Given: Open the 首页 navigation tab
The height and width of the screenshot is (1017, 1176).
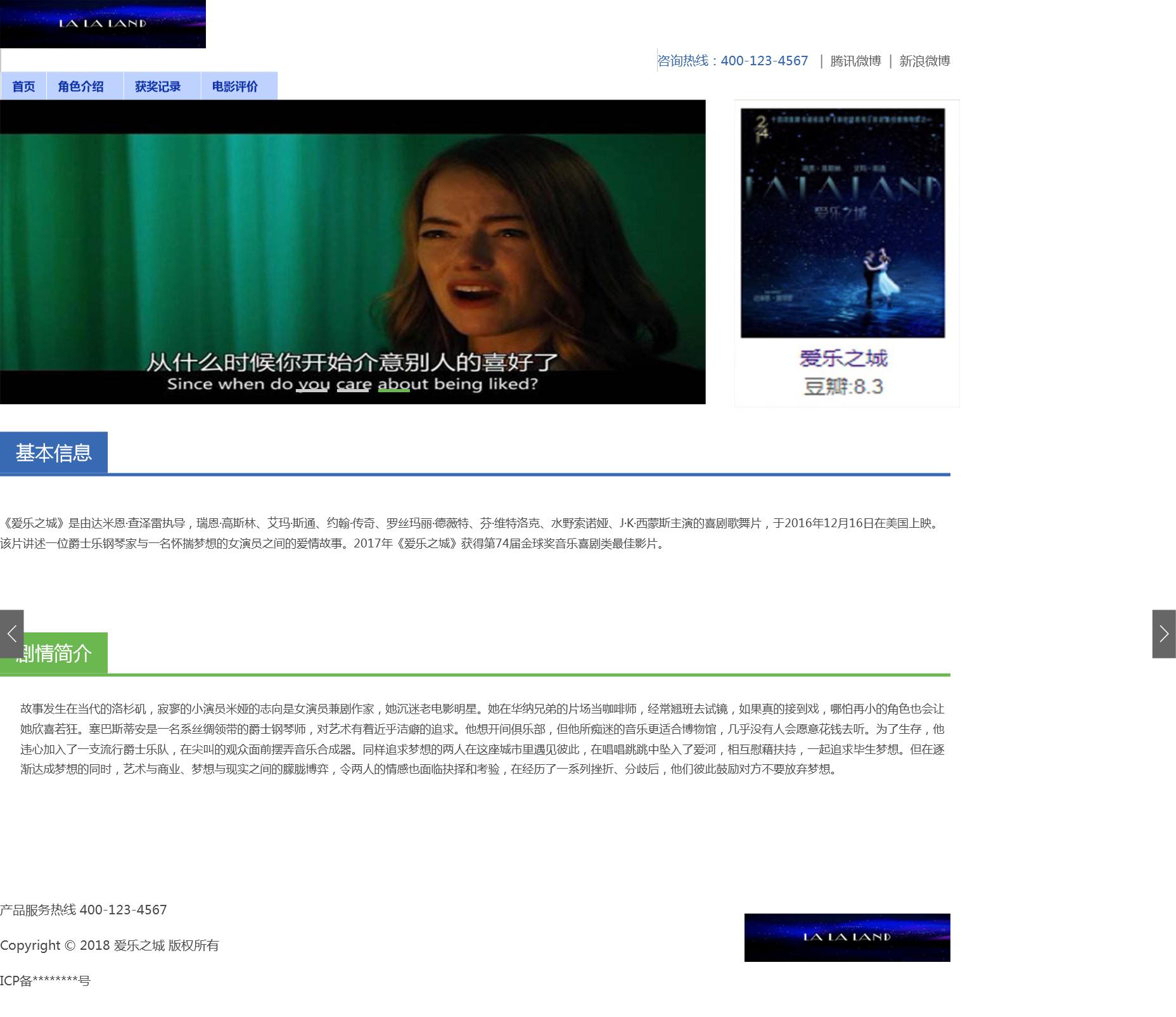Looking at the screenshot, I should click(23, 86).
